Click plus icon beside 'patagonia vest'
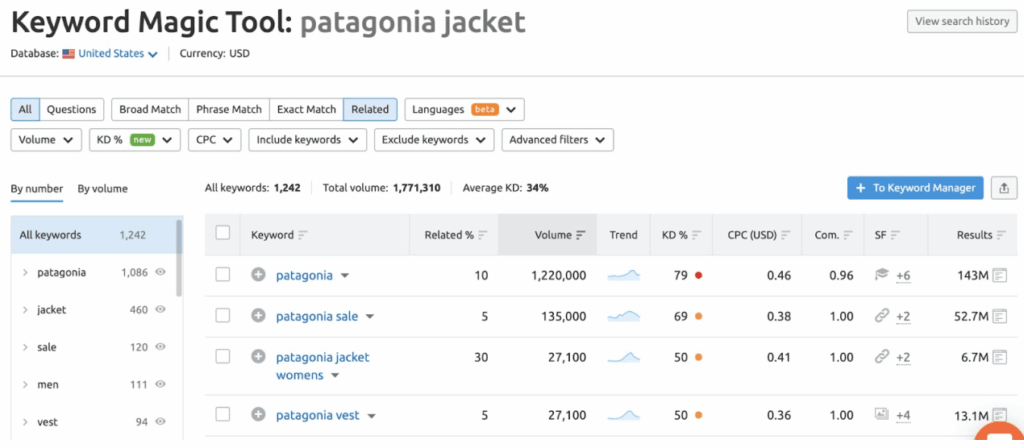This screenshot has width=1024, height=448. [258, 415]
